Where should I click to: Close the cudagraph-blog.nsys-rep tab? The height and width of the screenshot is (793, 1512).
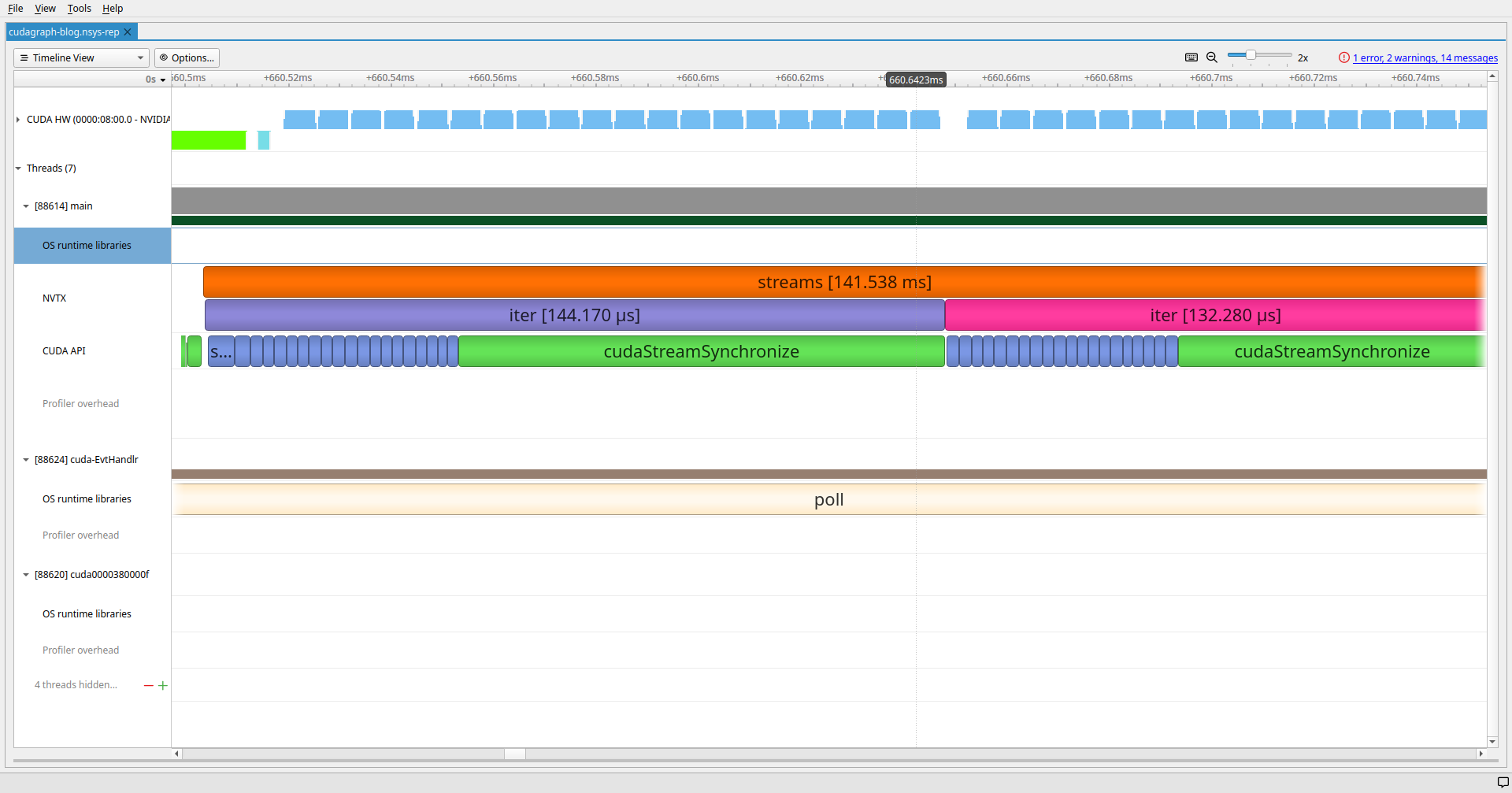coord(128,32)
